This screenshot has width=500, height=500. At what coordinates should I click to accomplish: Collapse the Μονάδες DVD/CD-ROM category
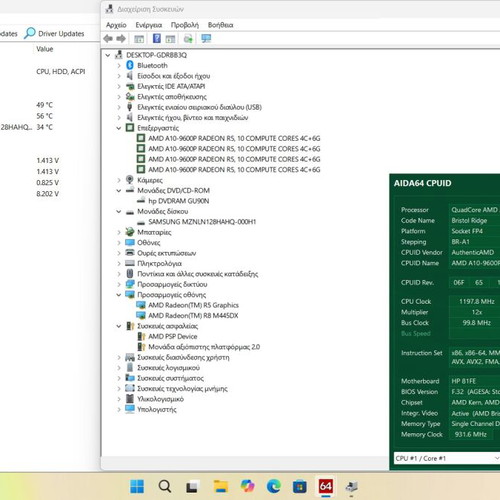[x=119, y=190]
